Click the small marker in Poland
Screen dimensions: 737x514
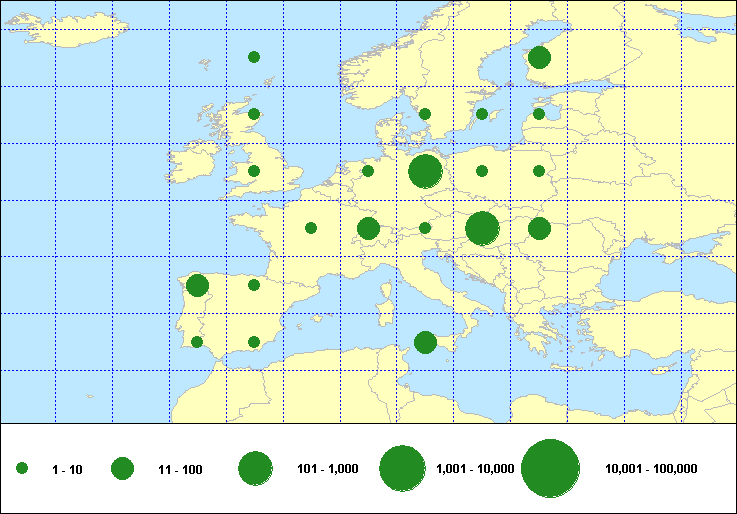coord(482,171)
